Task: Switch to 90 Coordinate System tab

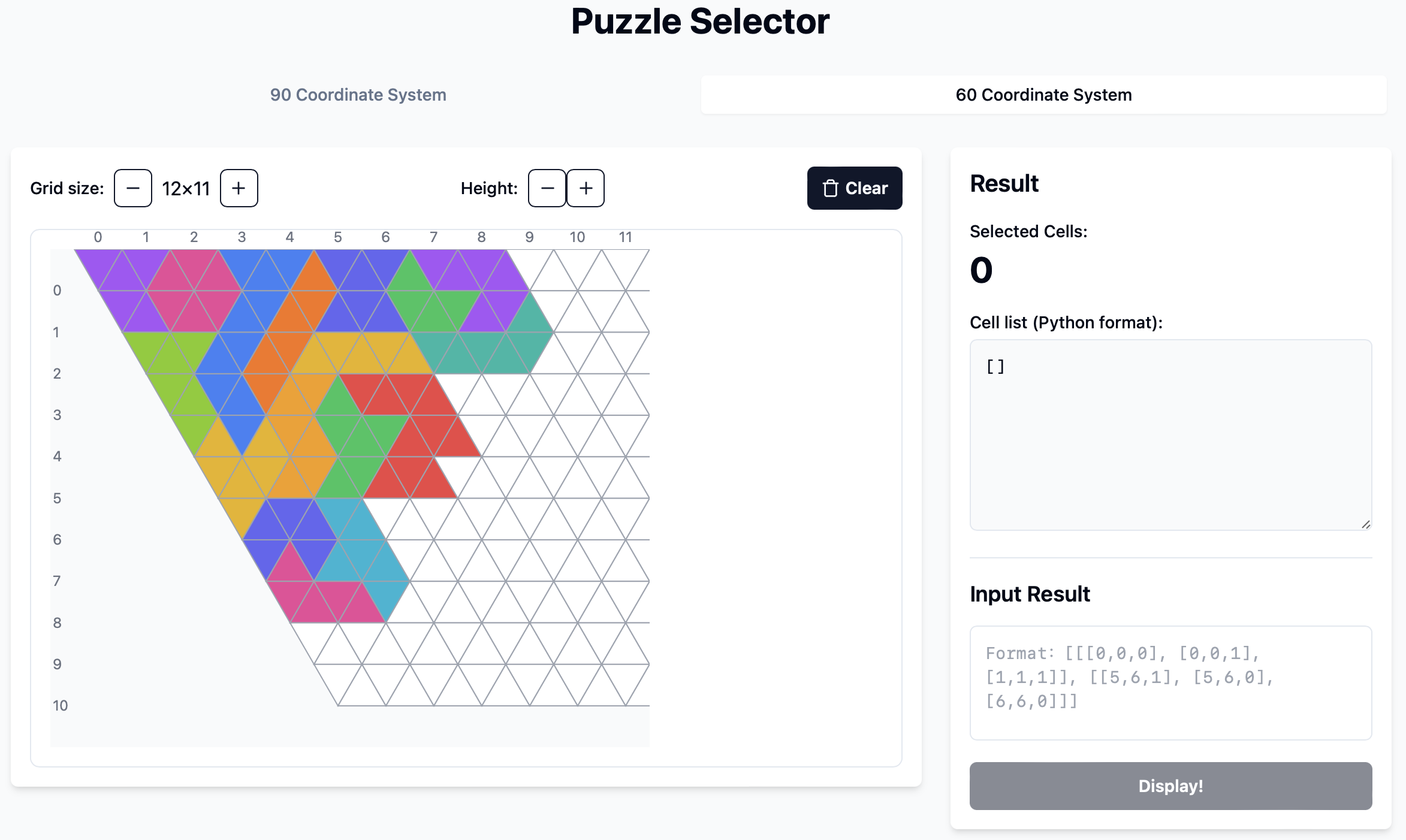Action: [x=358, y=95]
